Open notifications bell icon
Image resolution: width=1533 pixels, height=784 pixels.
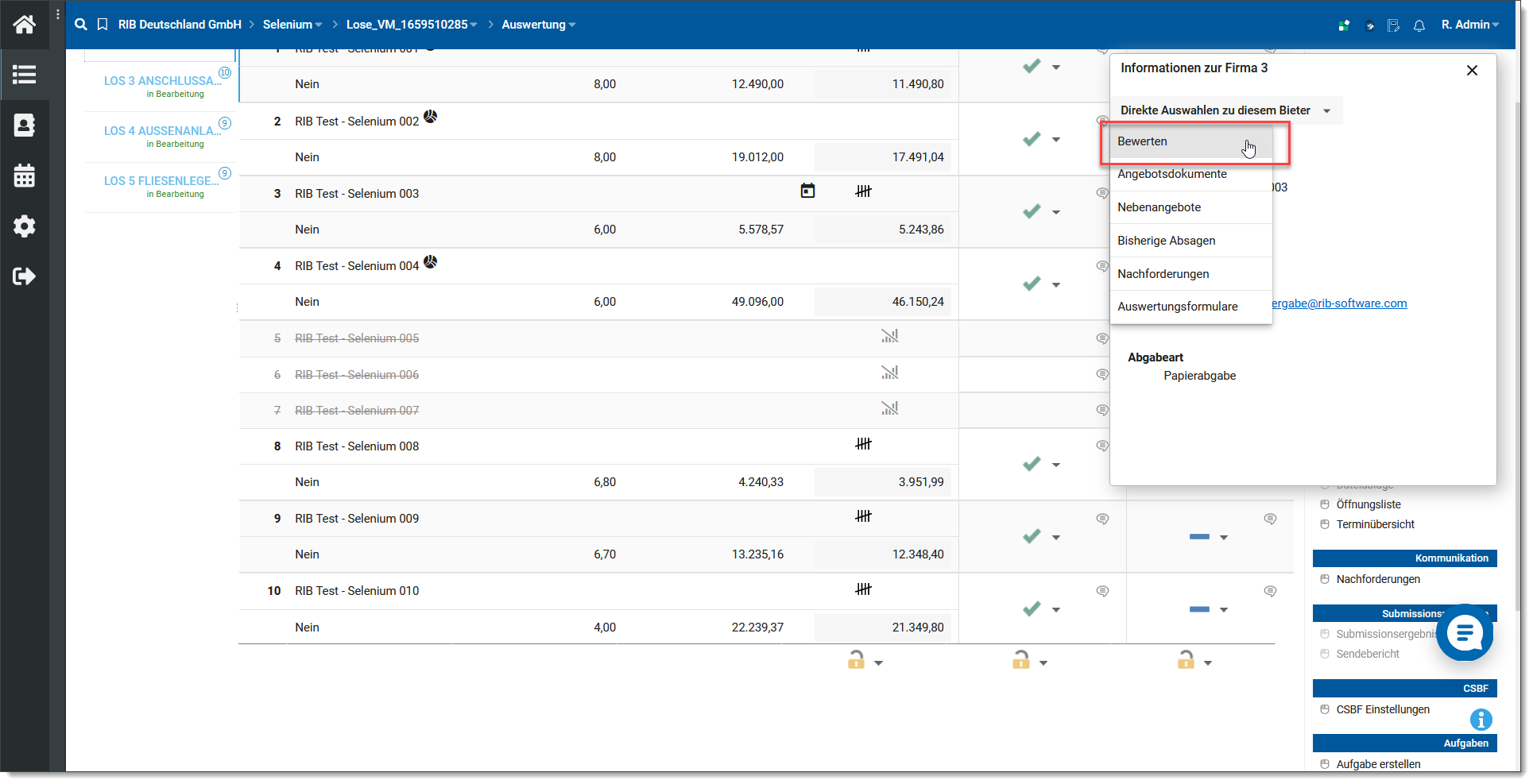pyautogui.click(x=1419, y=25)
